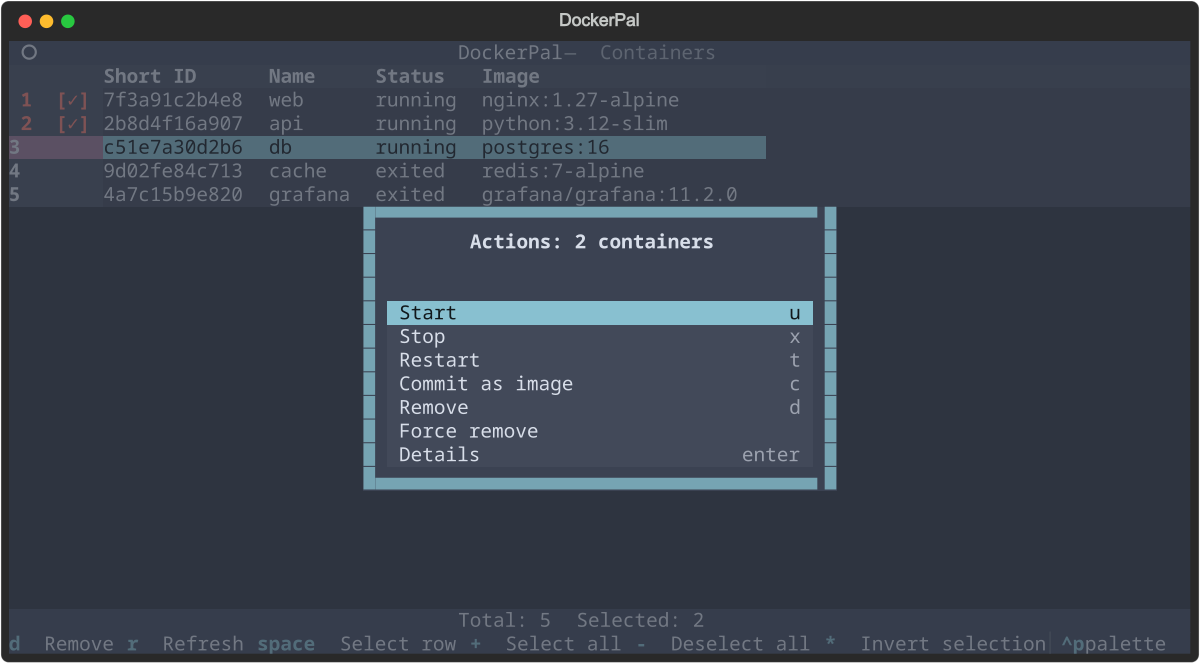The image size is (1200, 664).
Task: Click Remove in the footer bar
Action: coord(79,644)
